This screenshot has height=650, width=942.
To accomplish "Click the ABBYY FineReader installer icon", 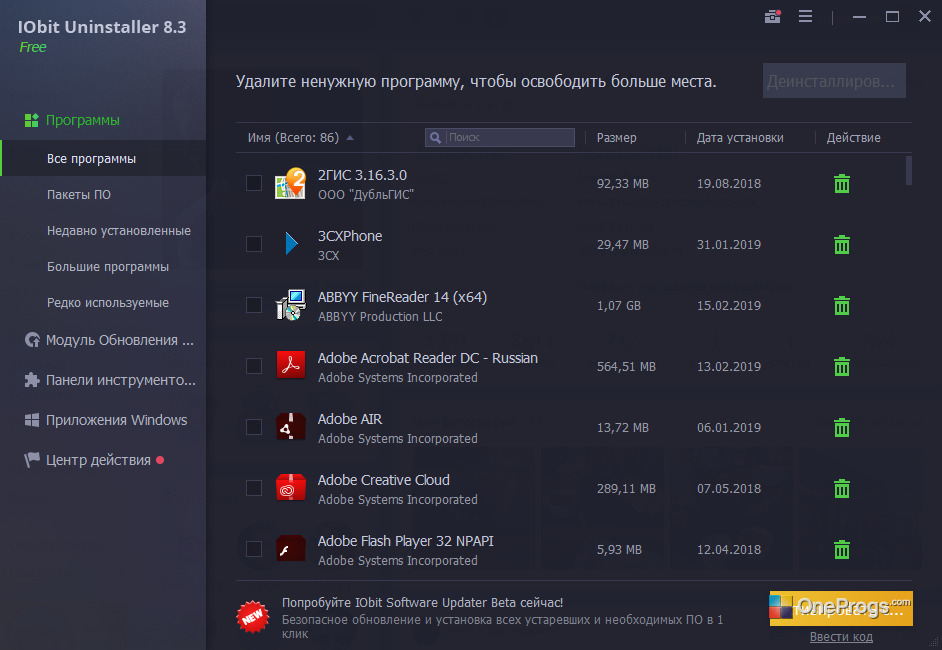I will point(291,305).
